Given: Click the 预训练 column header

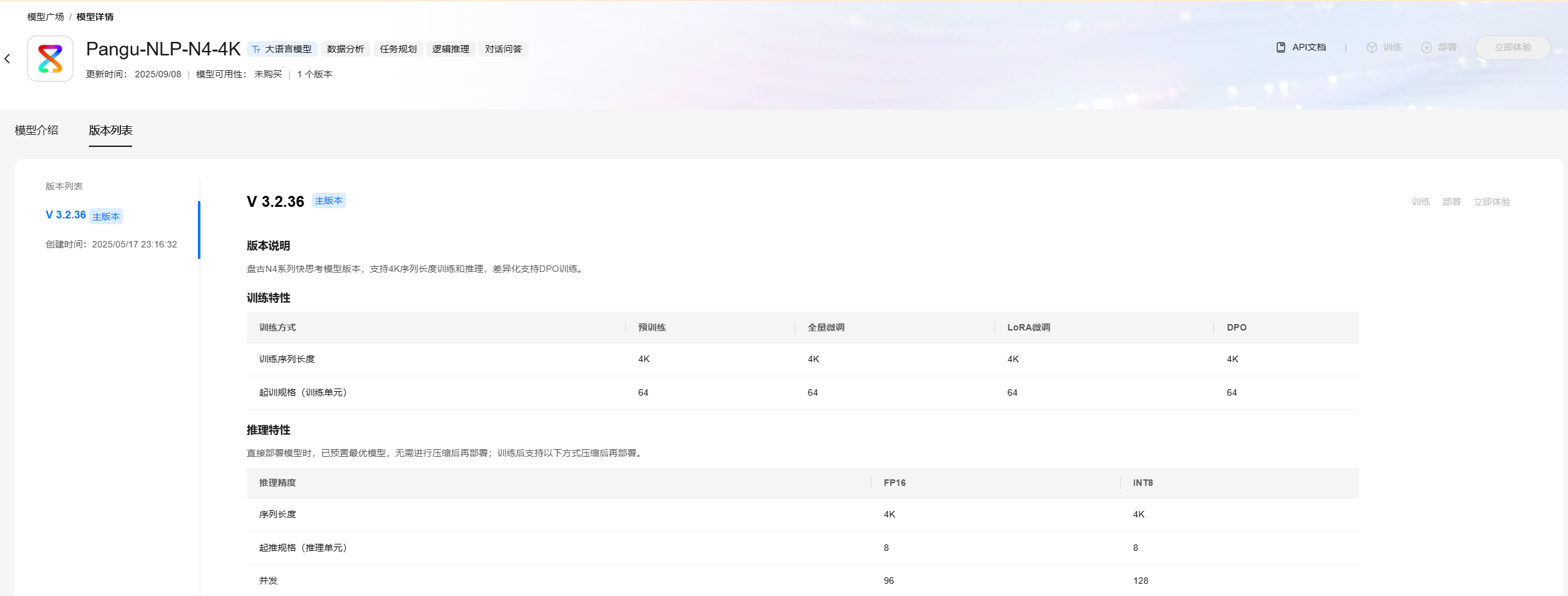Looking at the screenshot, I should [652, 327].
